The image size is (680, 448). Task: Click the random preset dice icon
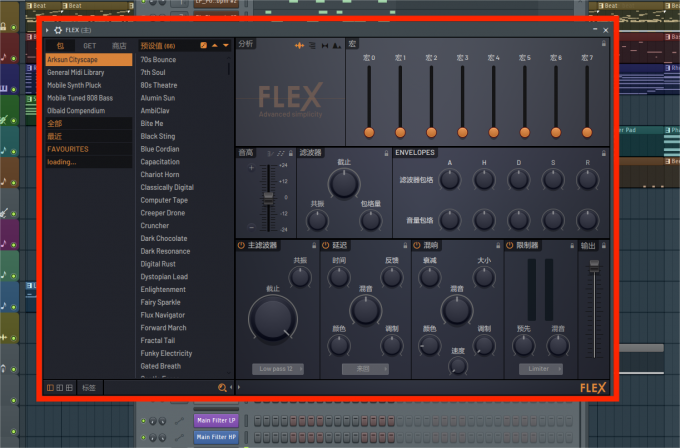pyautogui.click(x=203, y=45)
